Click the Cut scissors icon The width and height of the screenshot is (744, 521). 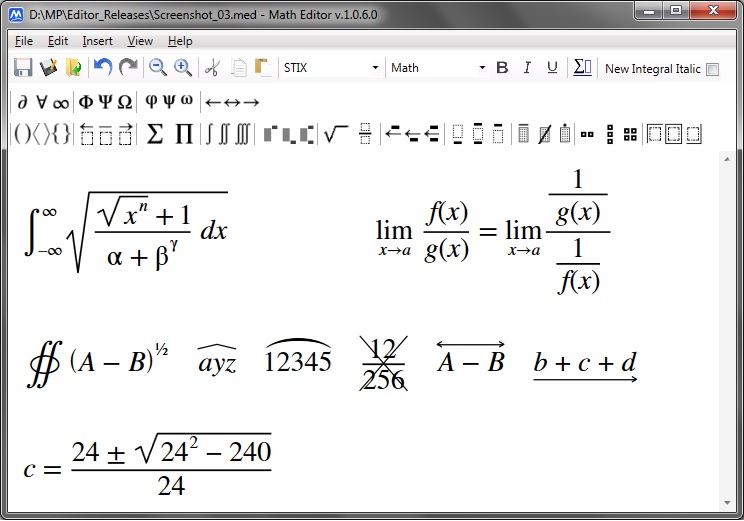click(212, 68)
